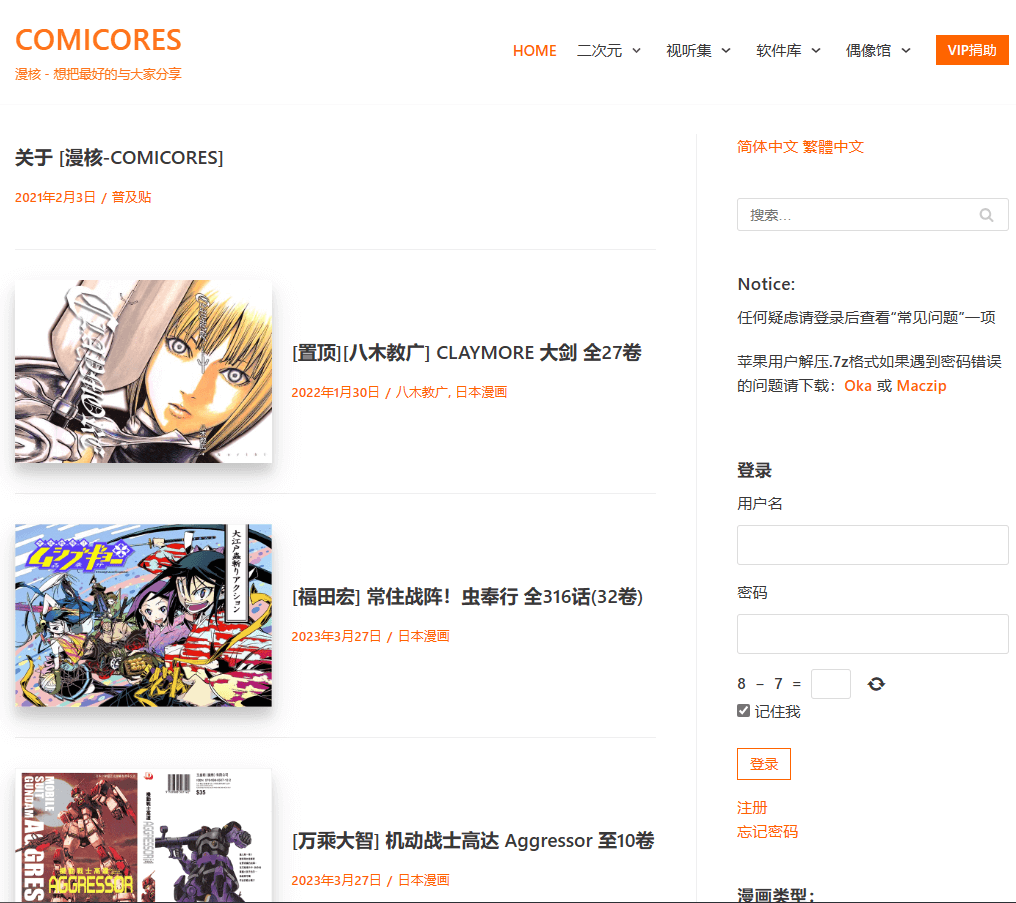Open the 常住战阵 虫奉行 cover thumbnail
Screen dimensions: 1016x903
tap(143, 615)
